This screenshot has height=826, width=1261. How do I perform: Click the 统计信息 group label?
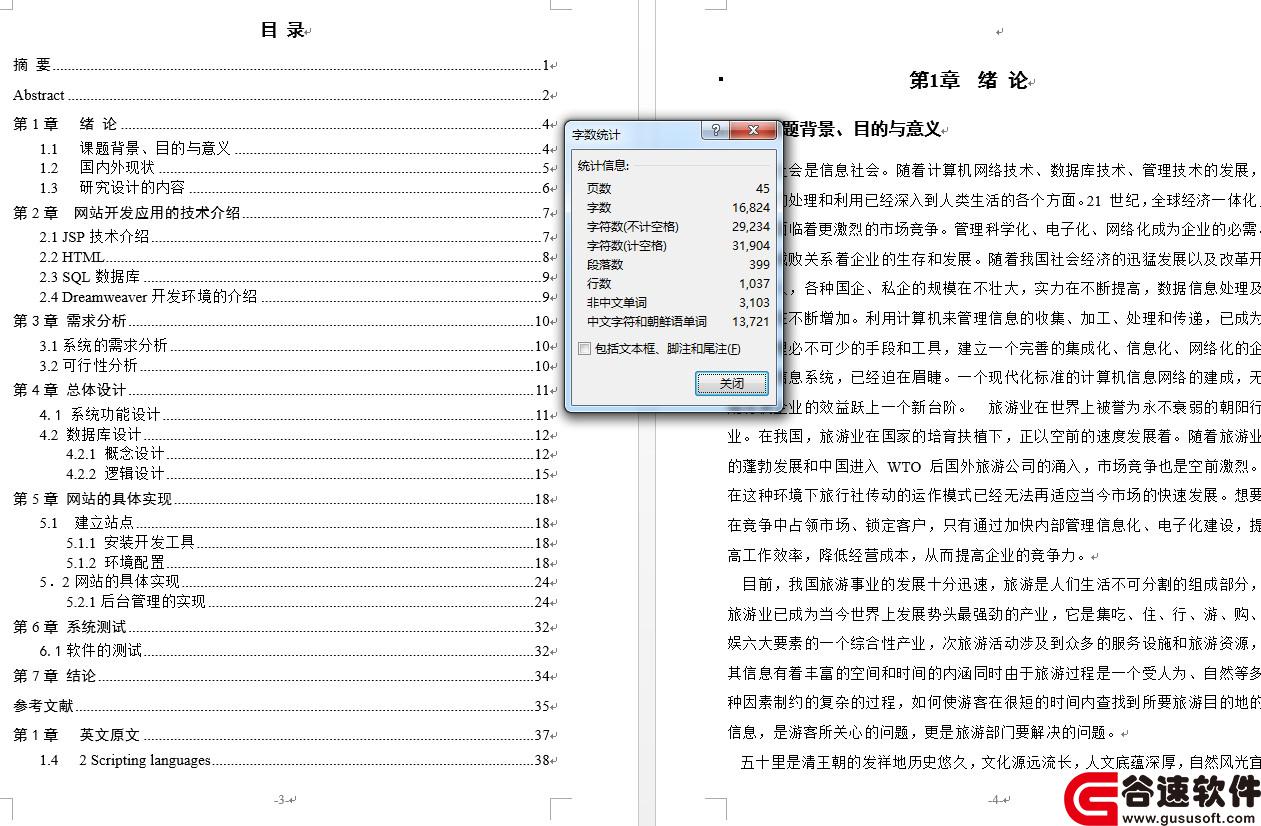tap(604, 165)
